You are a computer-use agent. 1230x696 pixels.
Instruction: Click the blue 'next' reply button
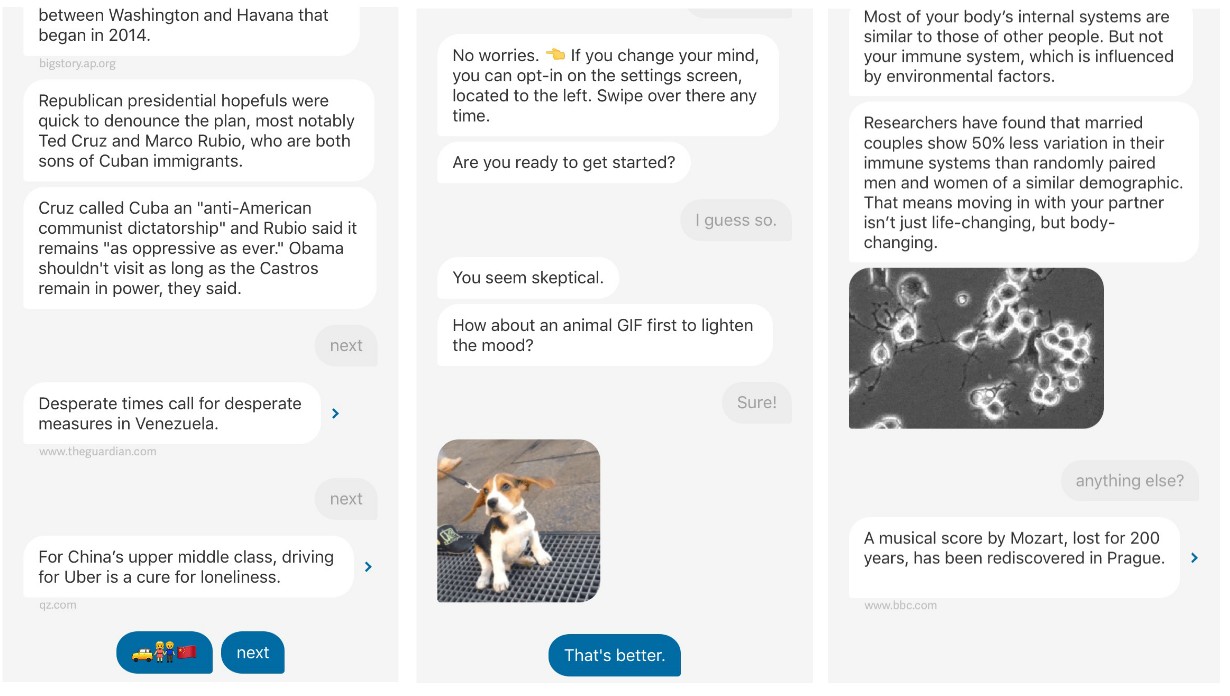click(x=253, y=653)
